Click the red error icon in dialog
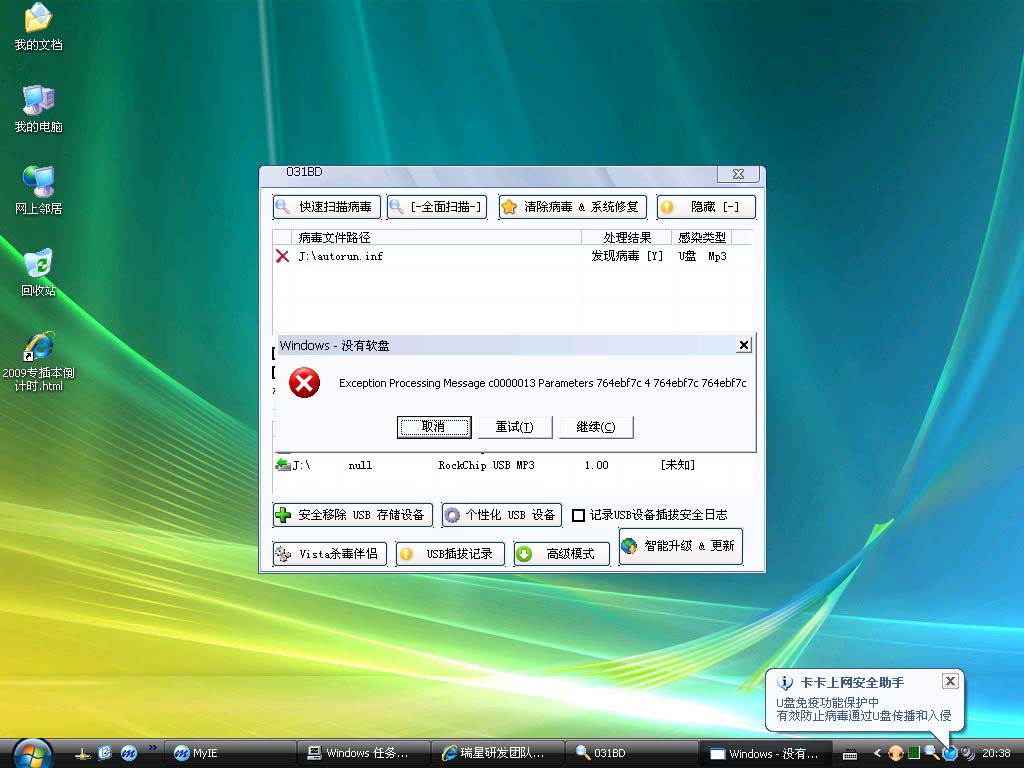 (x=304, y=383)
